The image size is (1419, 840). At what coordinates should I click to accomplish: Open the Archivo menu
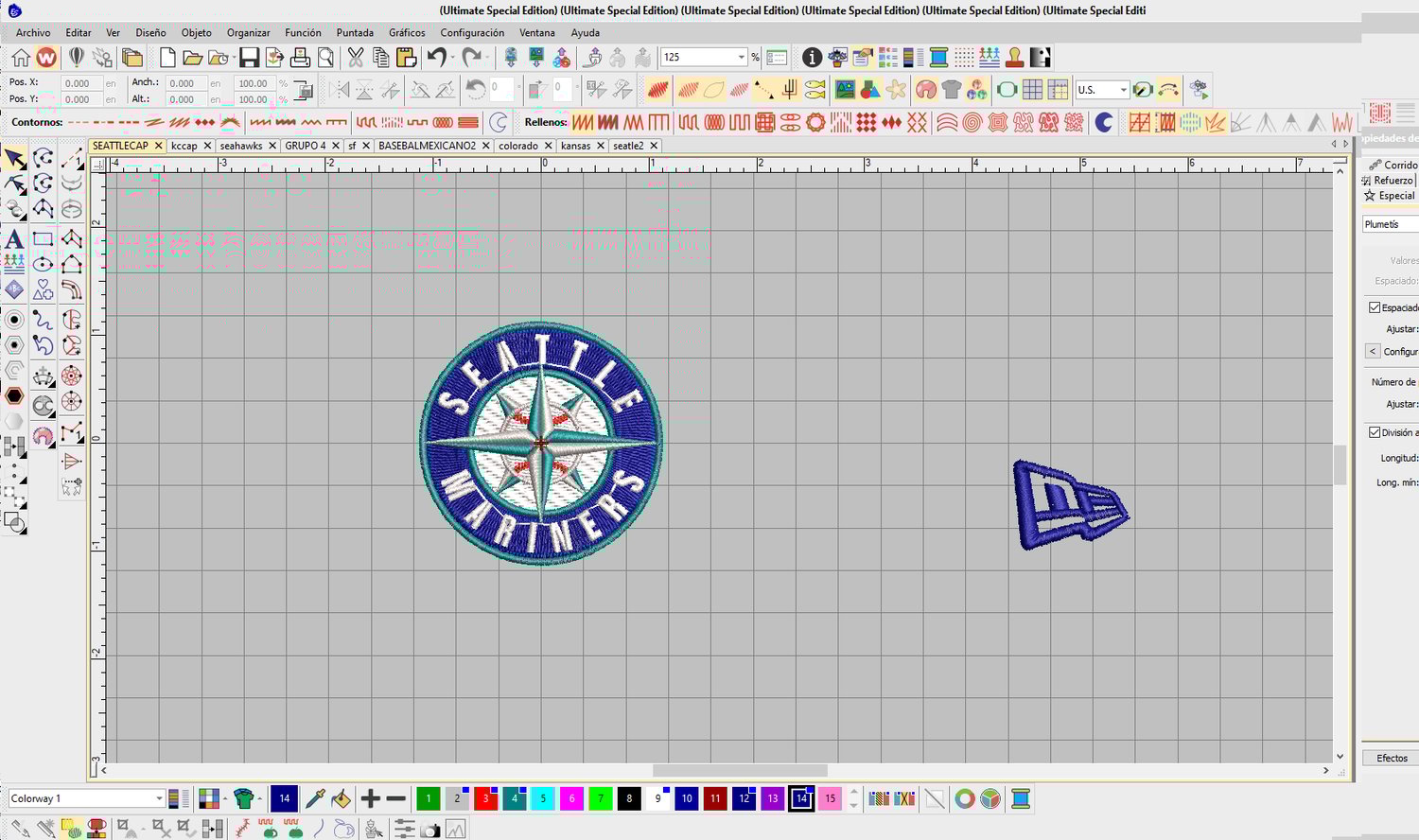(x=33, y=32)
